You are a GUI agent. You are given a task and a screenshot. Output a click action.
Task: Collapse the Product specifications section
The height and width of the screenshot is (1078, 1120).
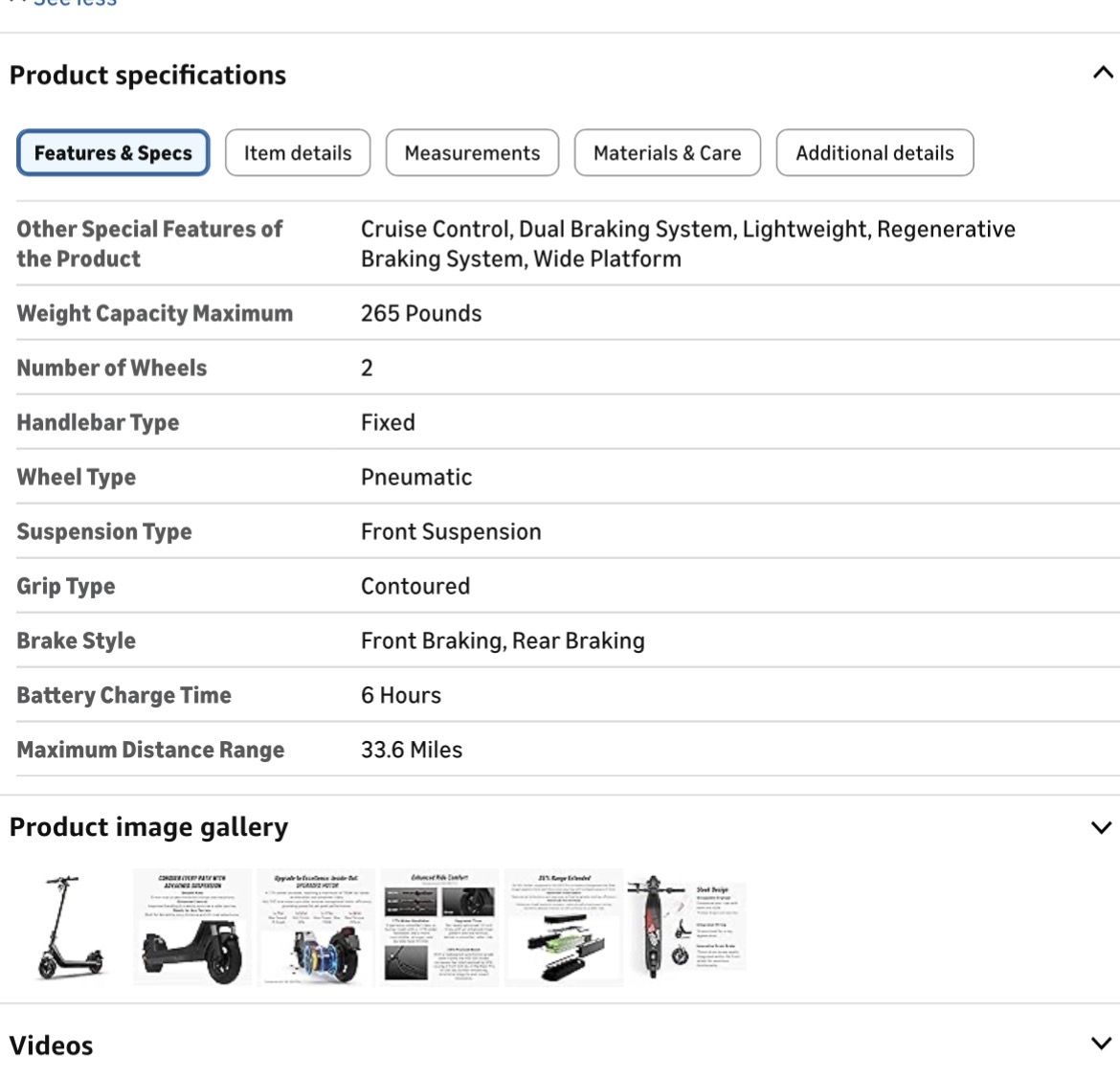point(1102,74)
